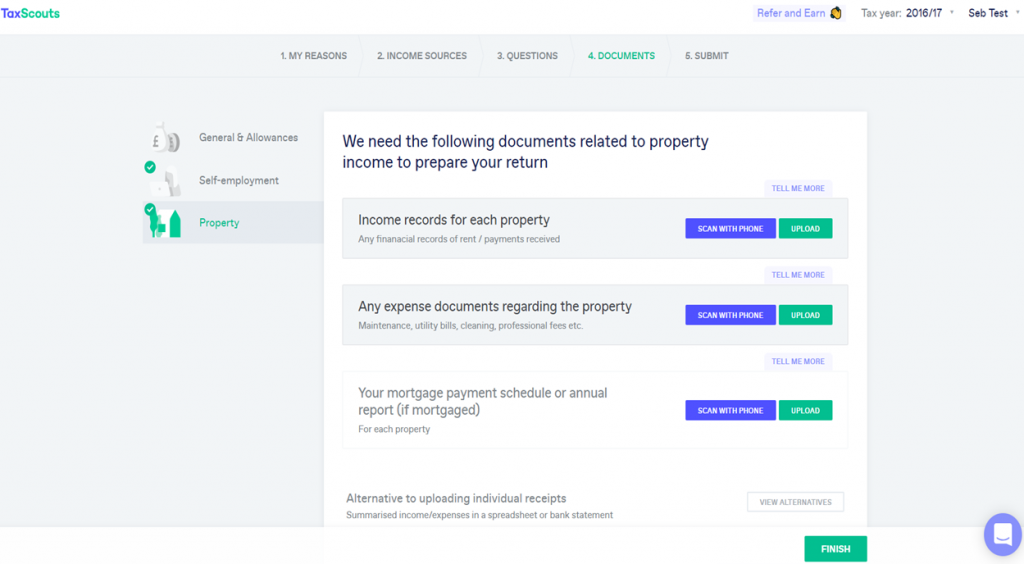Go to the 5. Submit step

[x=707, y=56]
